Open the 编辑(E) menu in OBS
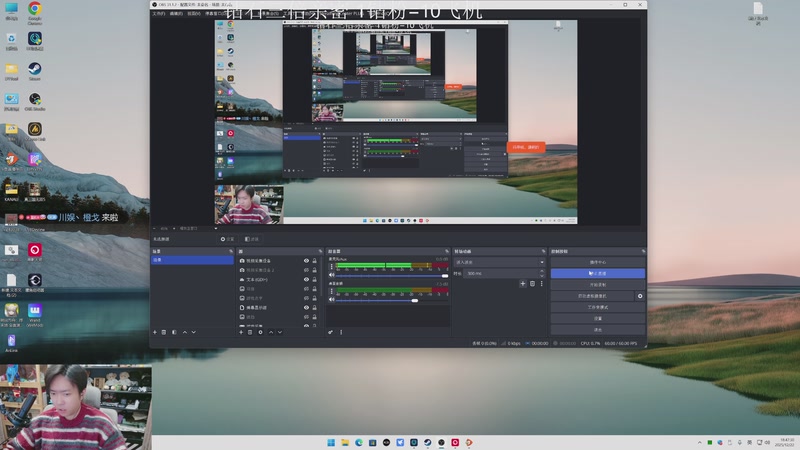Screen dimensions: 800x450 point(176,14)
